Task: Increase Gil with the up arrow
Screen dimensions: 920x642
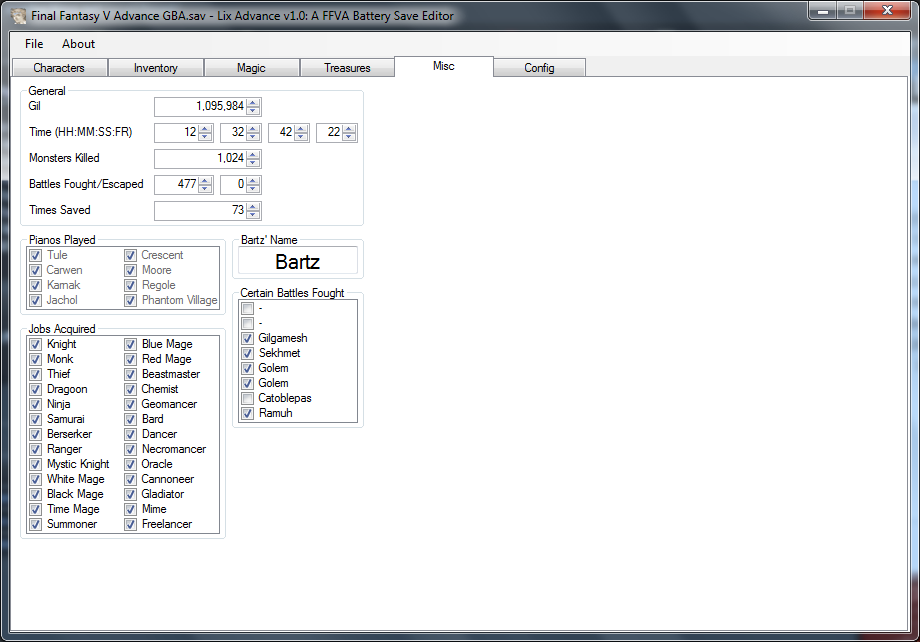Action: [253, 103]
